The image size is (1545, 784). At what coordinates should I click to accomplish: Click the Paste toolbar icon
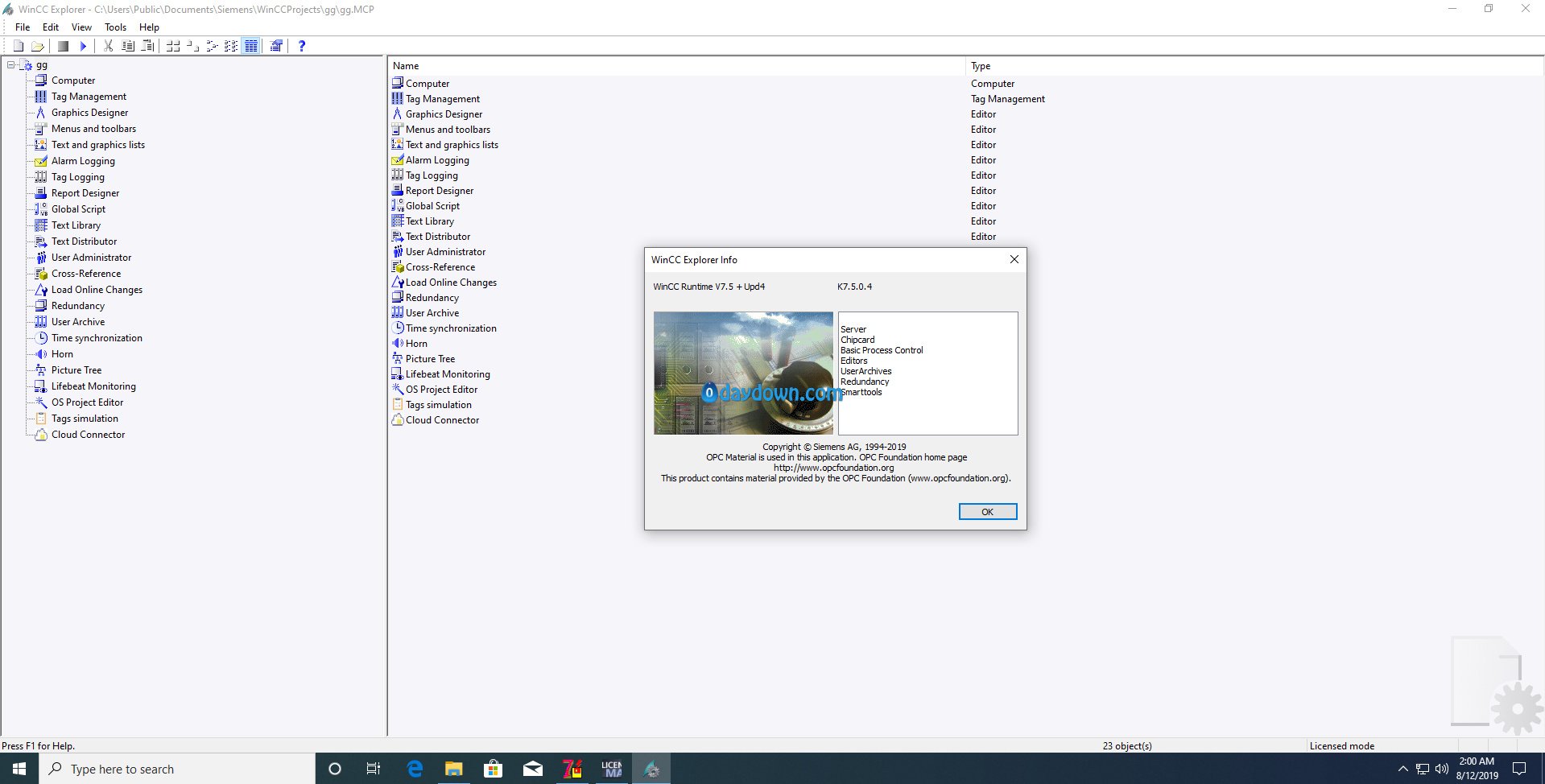[147, 46]
